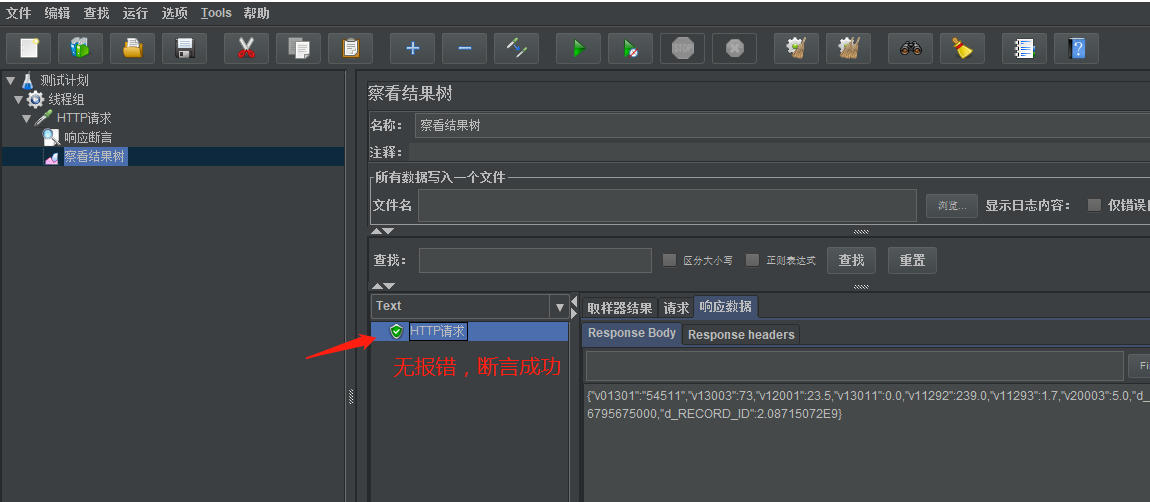1150x502 pixels.
Task: Open the 运行 menu
Action: coord(136,13)
